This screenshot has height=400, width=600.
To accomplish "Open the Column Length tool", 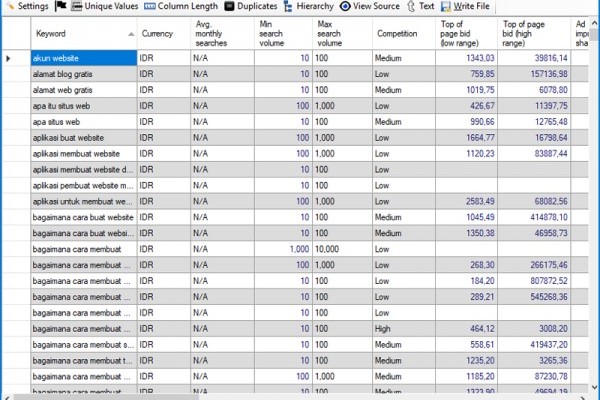I will click(181, 6).
